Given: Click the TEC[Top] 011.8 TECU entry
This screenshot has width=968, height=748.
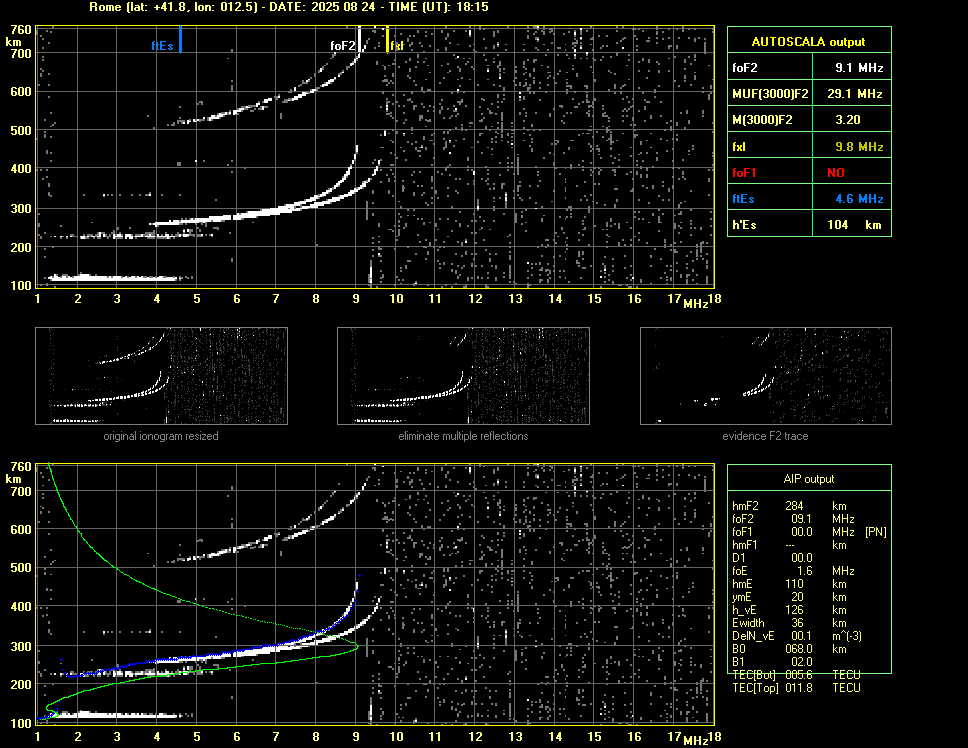Looking at the screenshot, I should 796,688.
